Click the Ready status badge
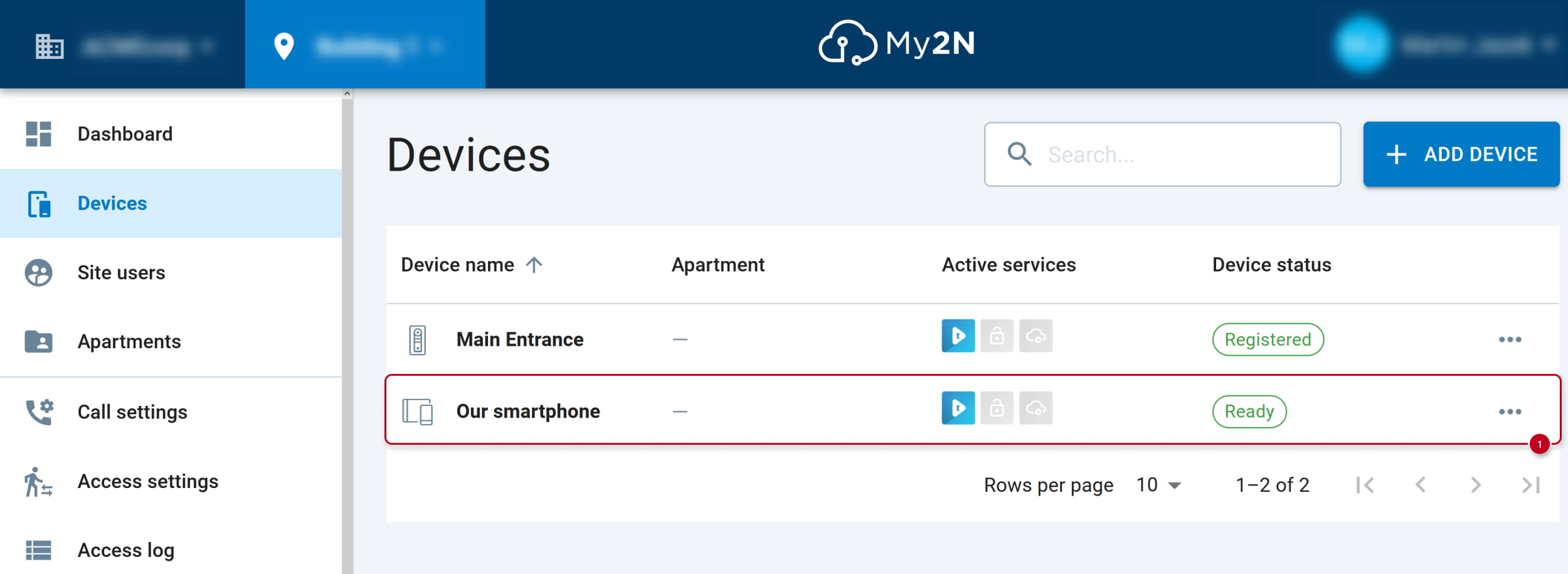The image size is (1568, 574). [1249, 412]
